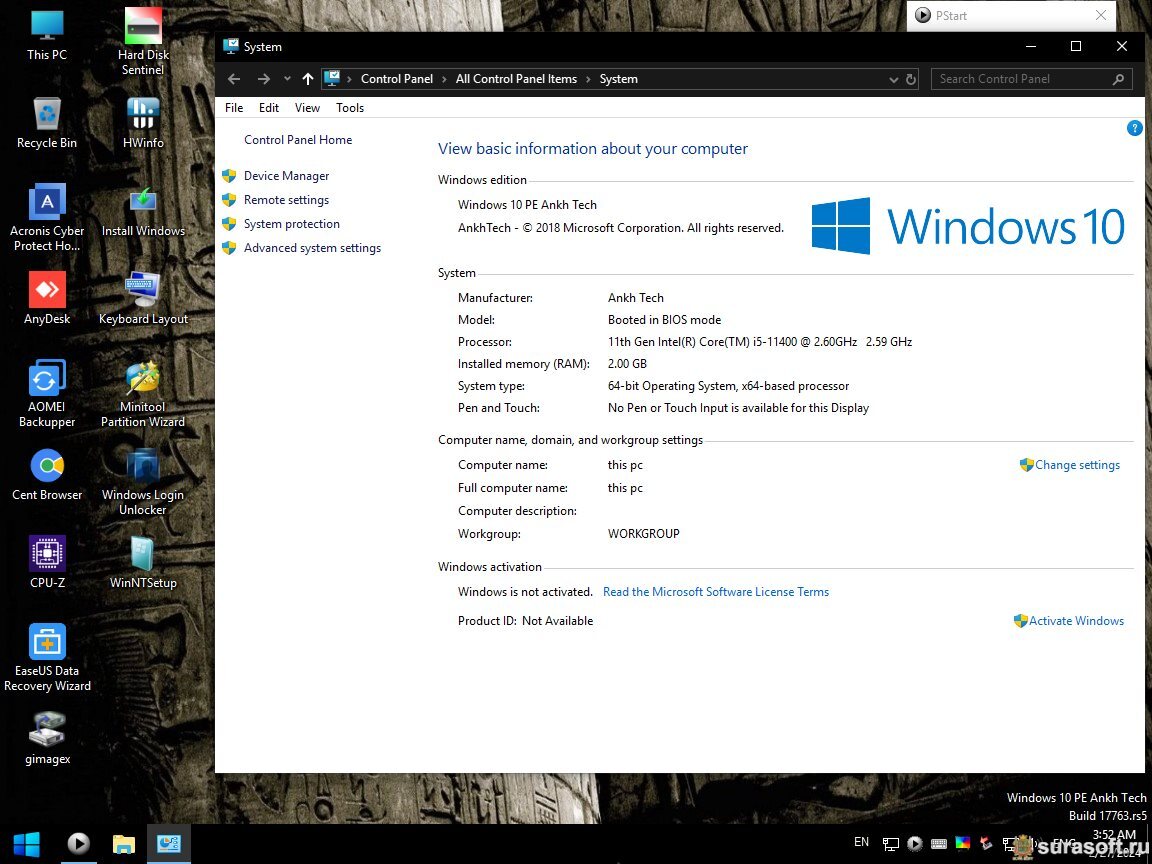The image size is (1152, 864).
Task: Launch HWinfo from desktop
Action: click(x=143, y=122)
